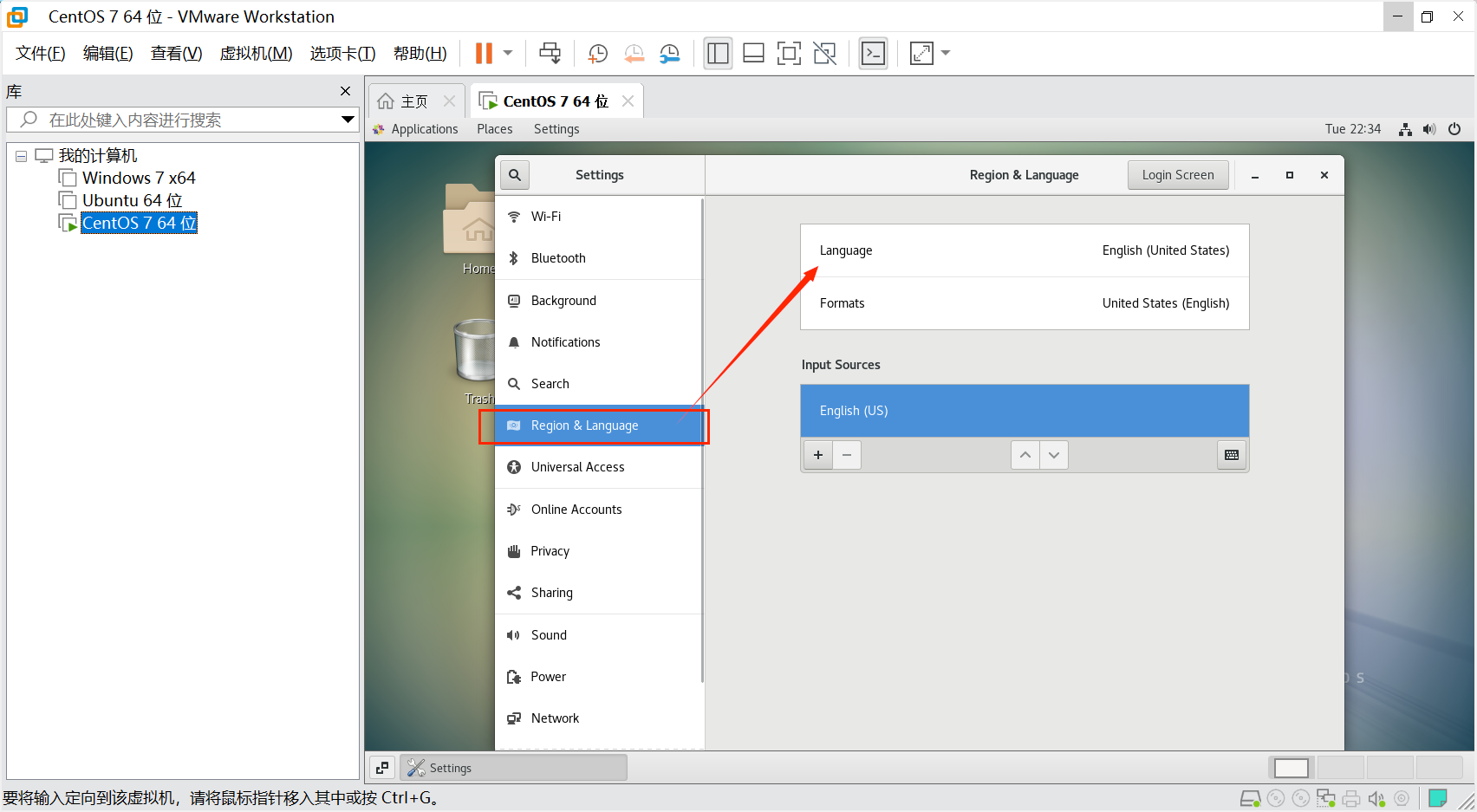Open Wi-Fi settings panel
The image size is (1477, 812).
coord(598,217)
